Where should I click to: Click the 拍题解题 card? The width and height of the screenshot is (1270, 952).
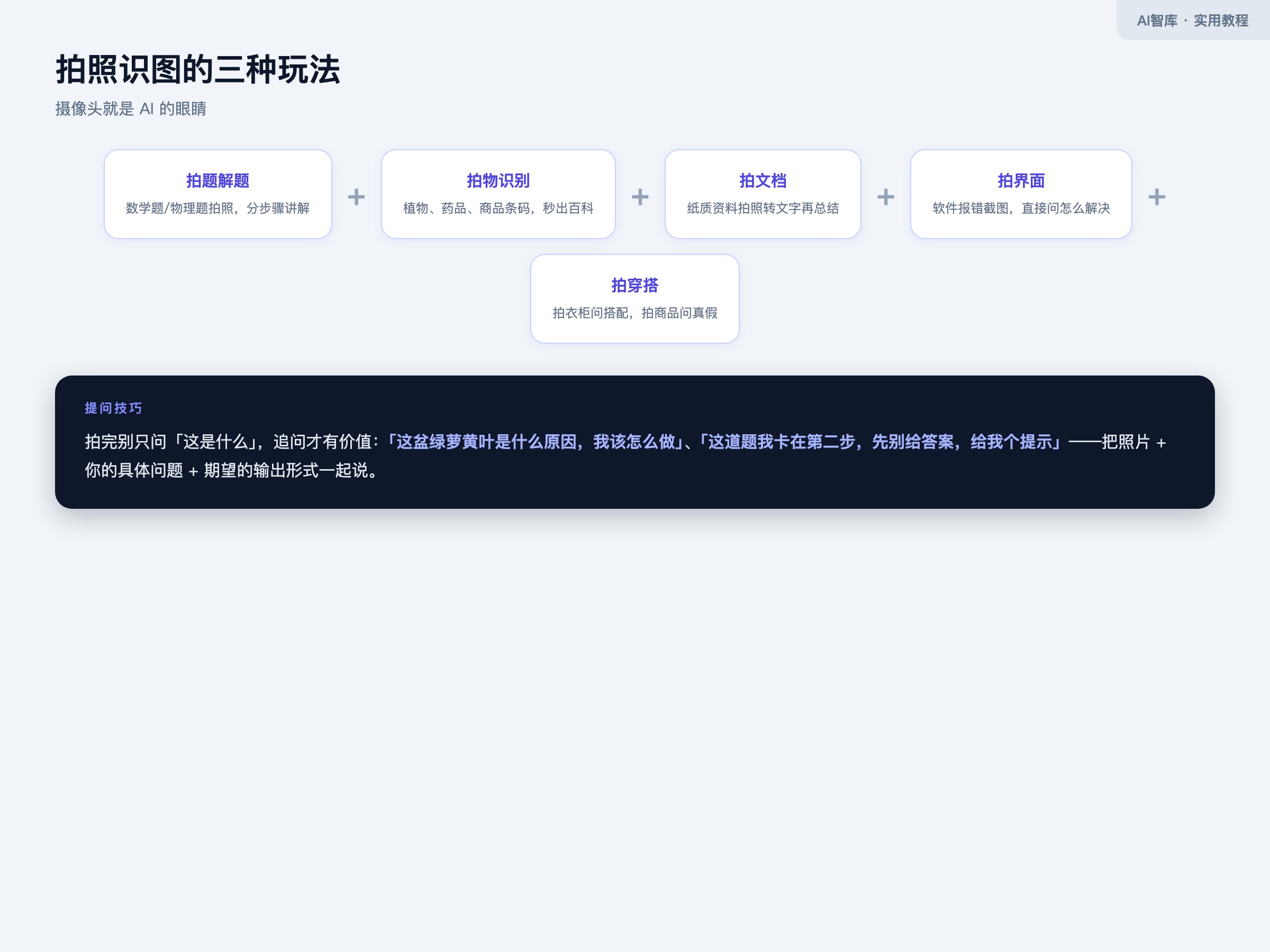coord(217,194)
